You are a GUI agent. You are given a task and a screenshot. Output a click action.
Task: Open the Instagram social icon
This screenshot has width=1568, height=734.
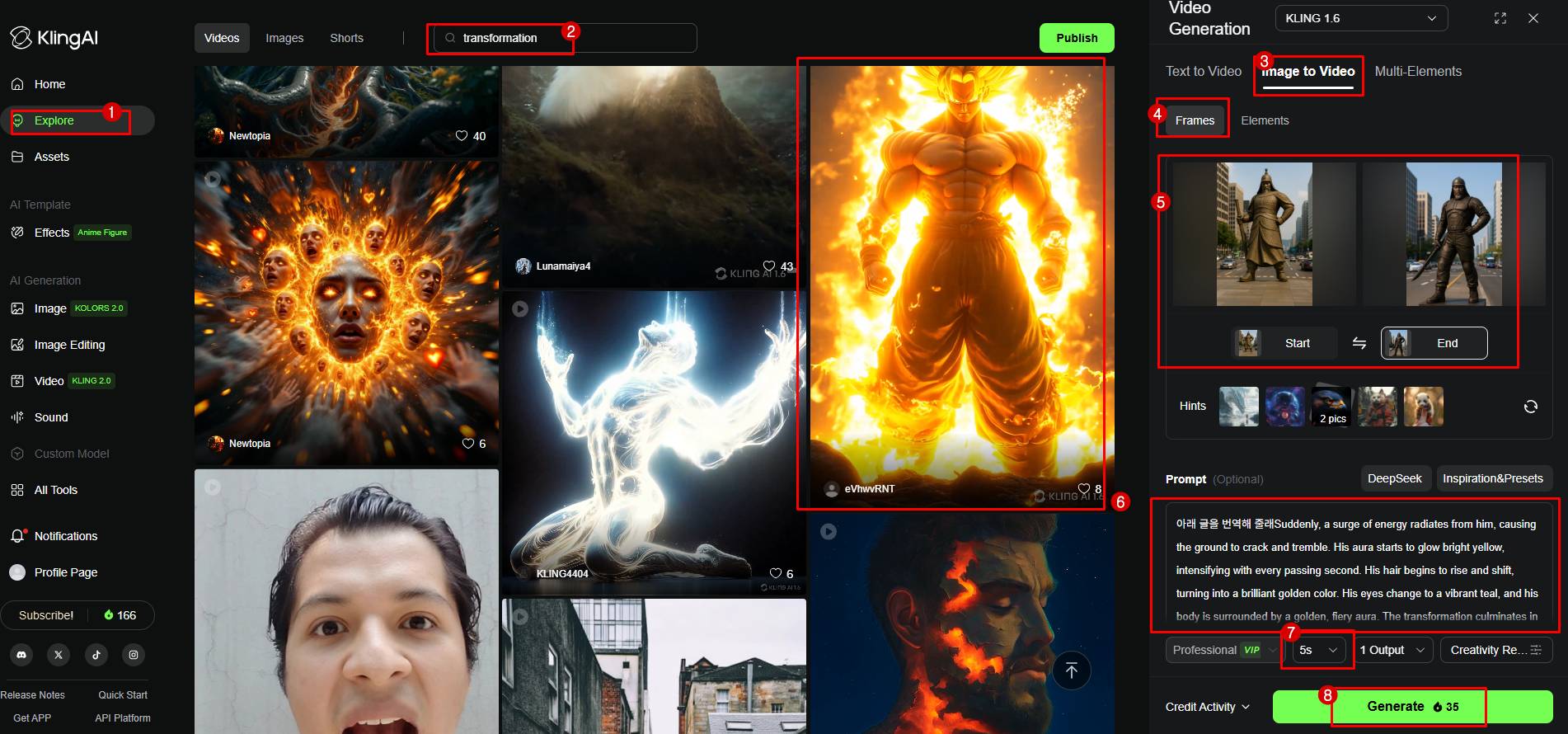click(x=134, y=655)
